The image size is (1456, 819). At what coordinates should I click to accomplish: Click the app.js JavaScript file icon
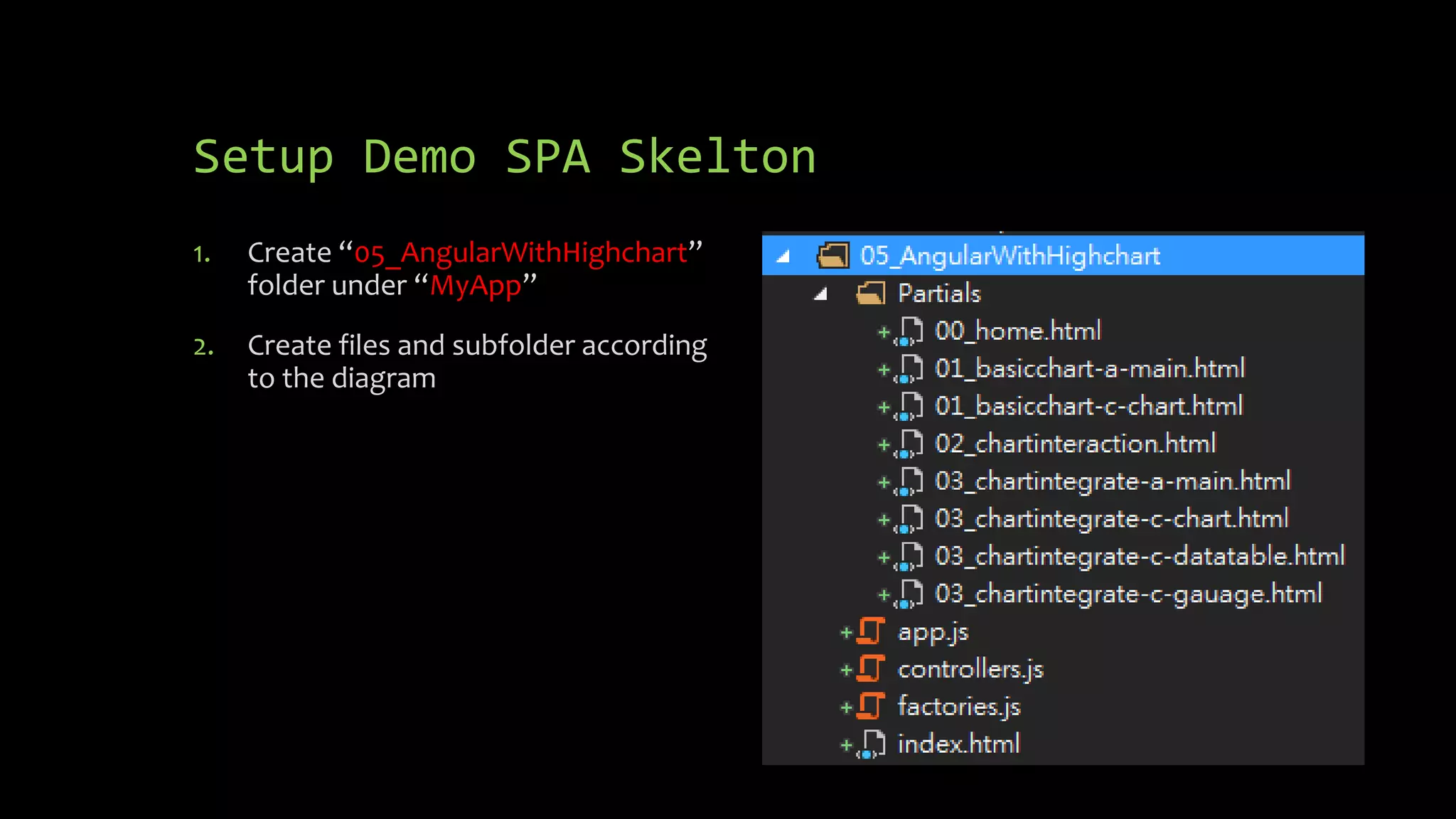click(871, 631)
